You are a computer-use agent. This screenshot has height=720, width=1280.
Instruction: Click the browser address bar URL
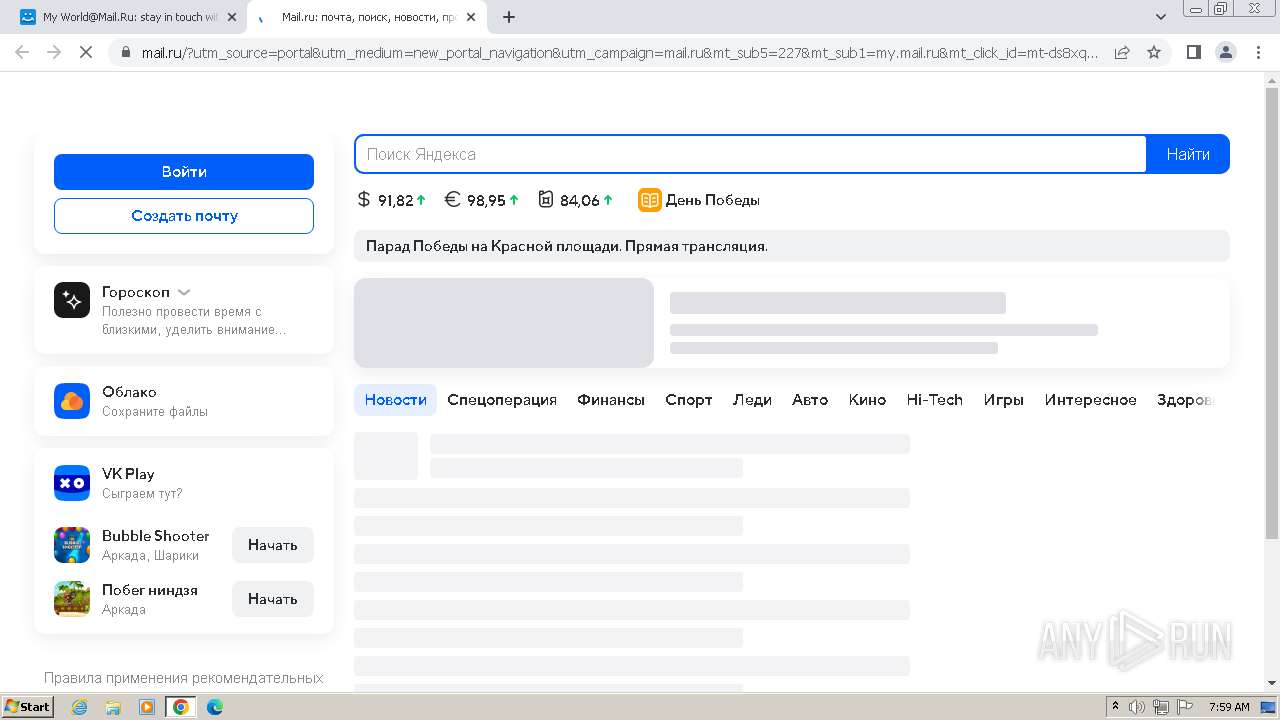pos(620,52)
